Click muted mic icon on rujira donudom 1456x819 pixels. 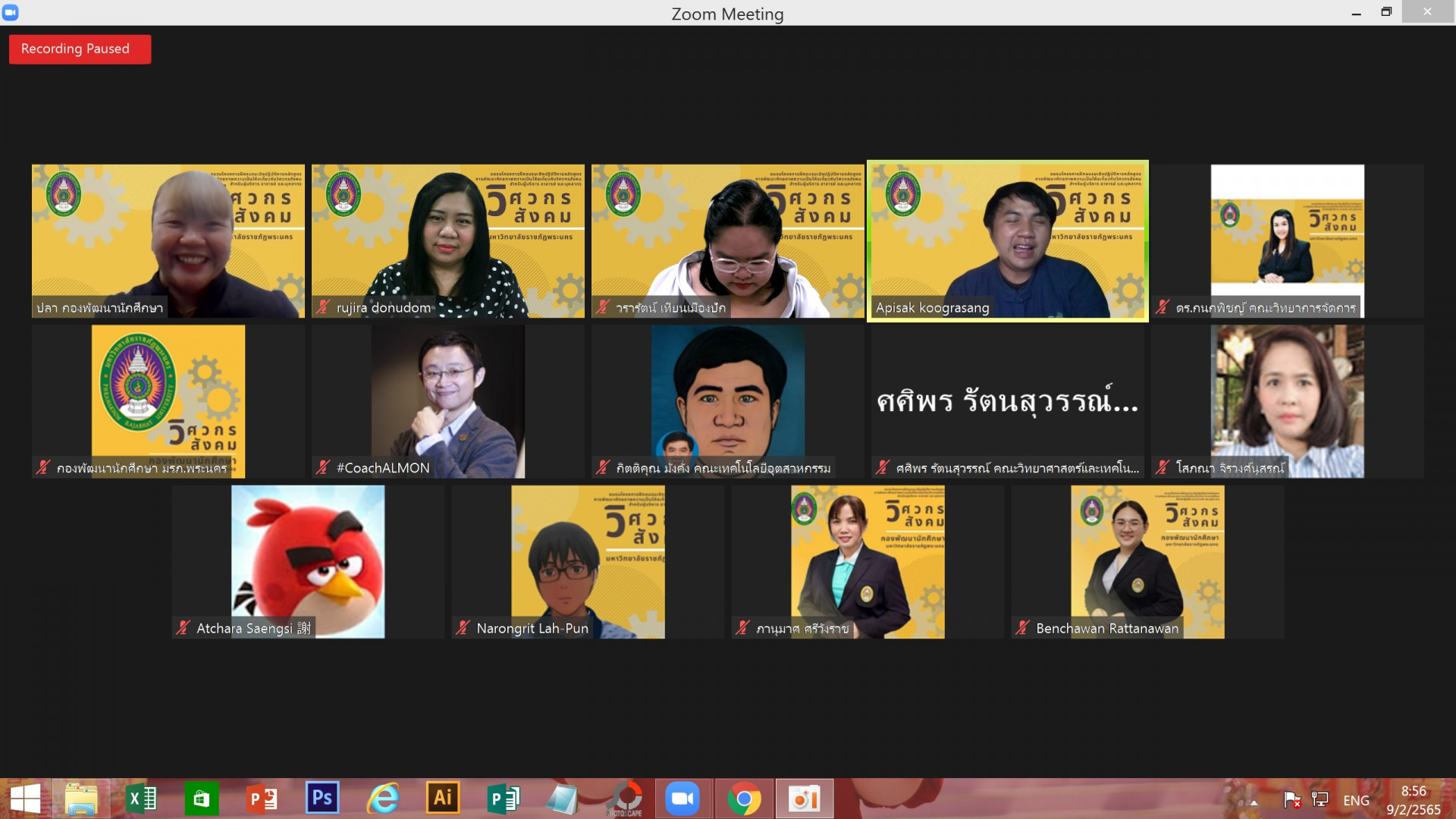click(323, 307)
